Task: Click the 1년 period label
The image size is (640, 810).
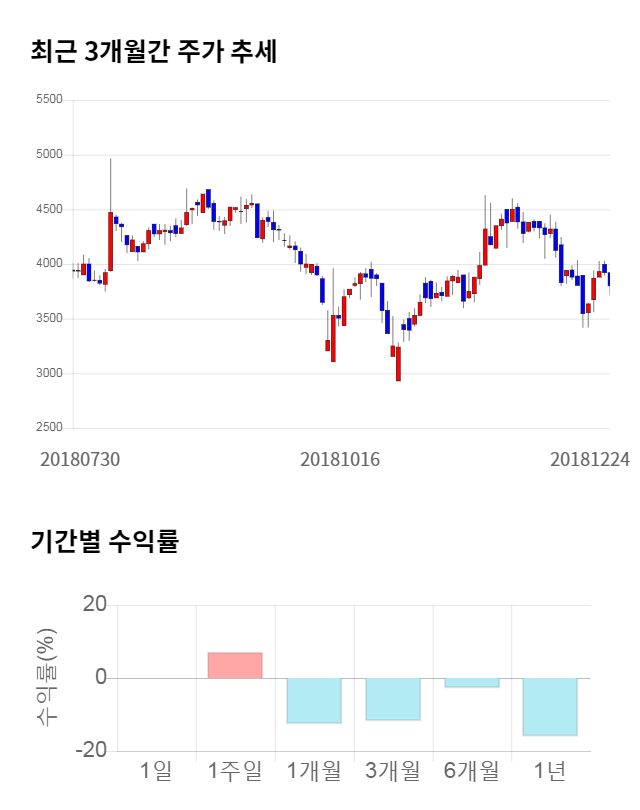Action: tap(550, 771)
